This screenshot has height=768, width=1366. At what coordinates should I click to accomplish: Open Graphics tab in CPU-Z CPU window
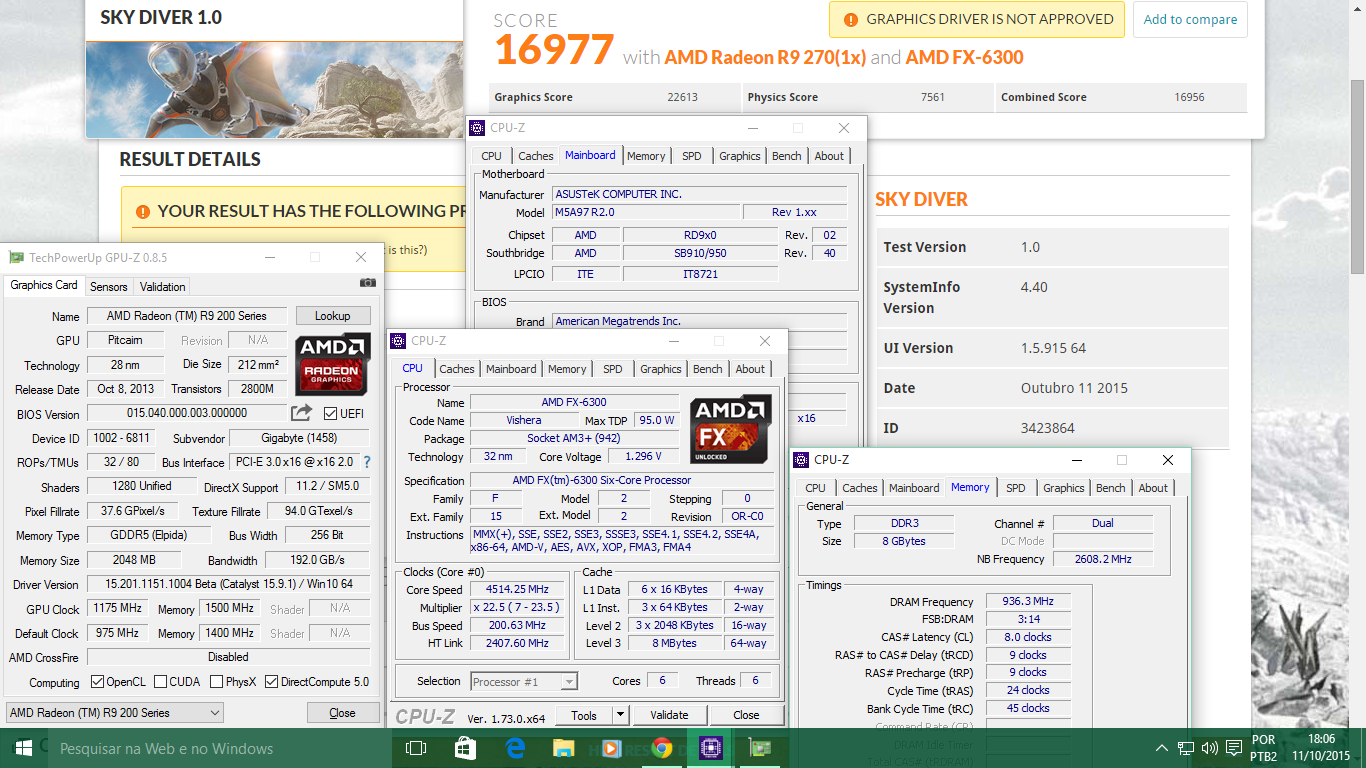pos(661,369)
